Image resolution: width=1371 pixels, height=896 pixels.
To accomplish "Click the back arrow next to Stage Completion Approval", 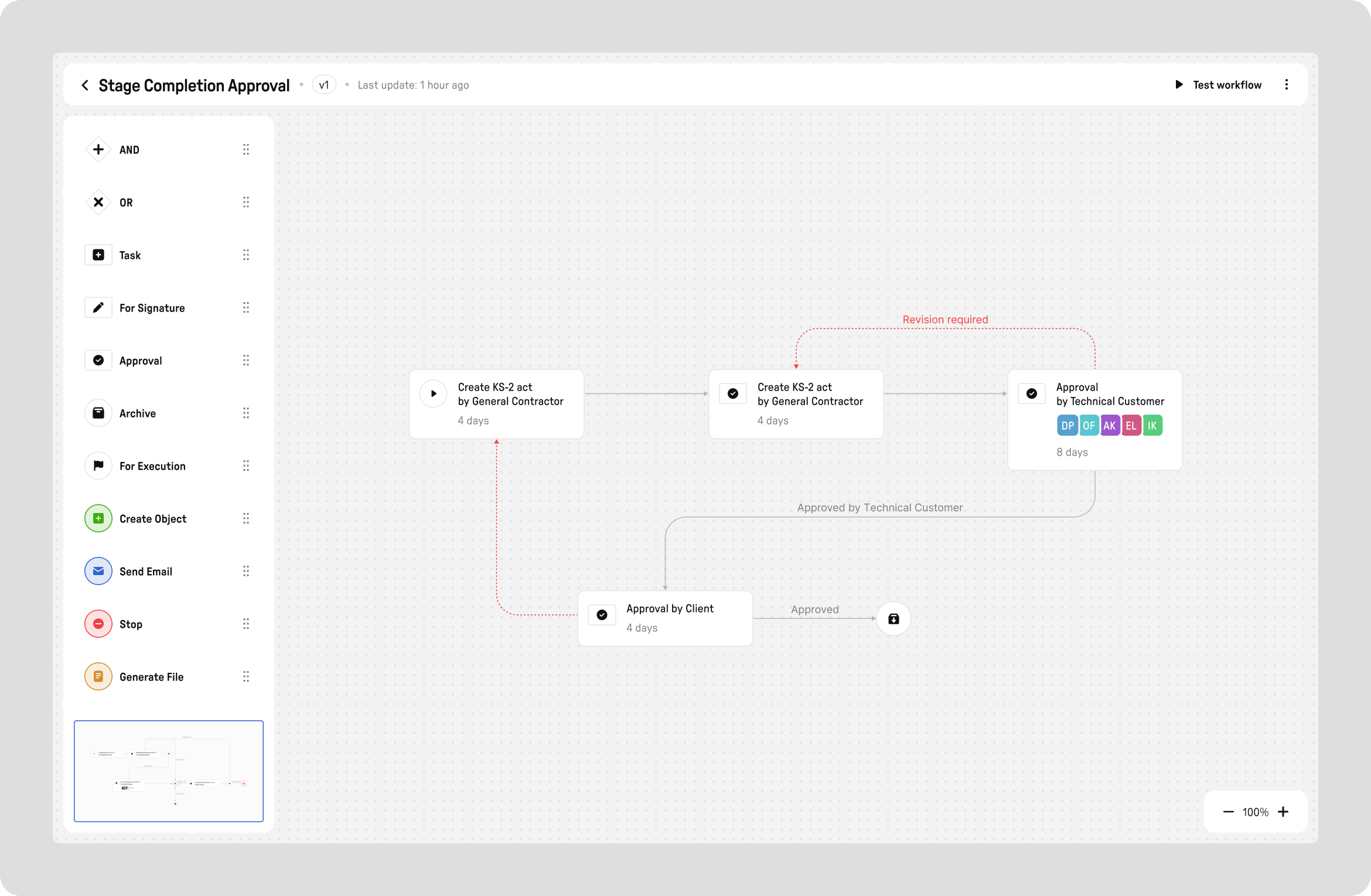I will coord(85,86).
